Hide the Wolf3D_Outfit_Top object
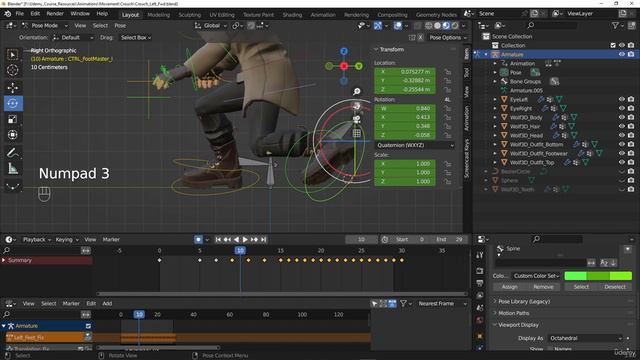The width and height of the screenshot is (640, 360). (622, 162)
